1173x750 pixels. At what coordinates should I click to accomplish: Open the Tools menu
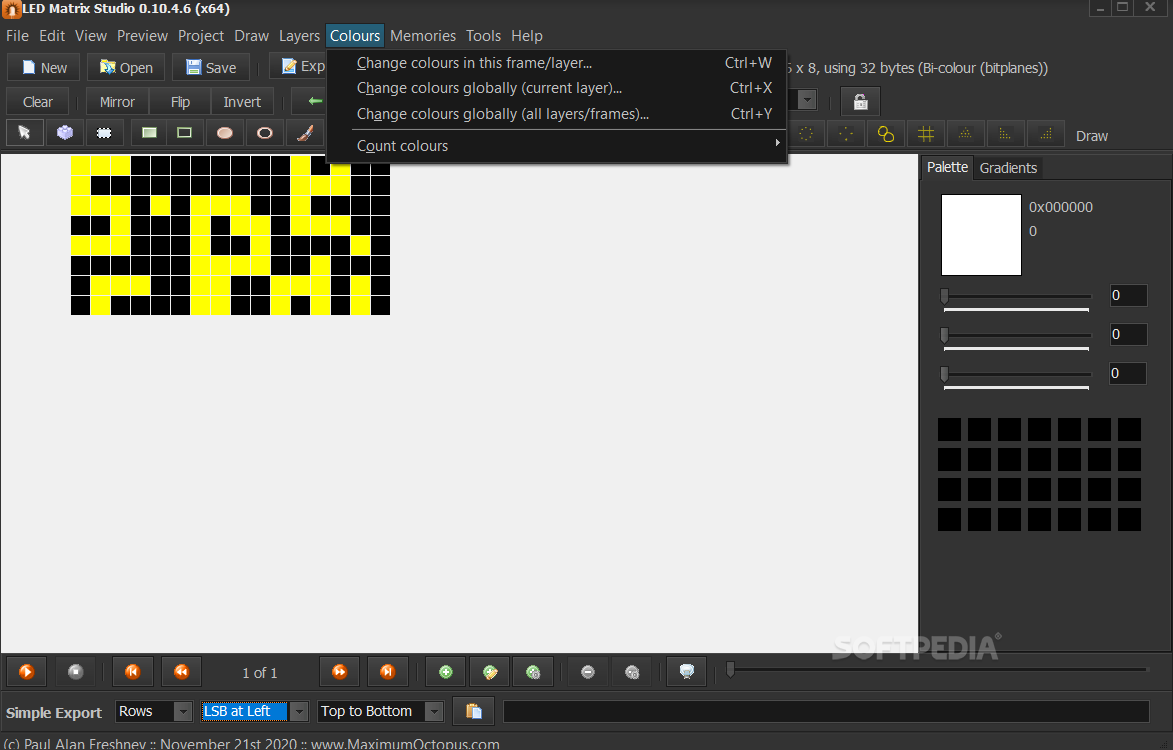(483, 36)
